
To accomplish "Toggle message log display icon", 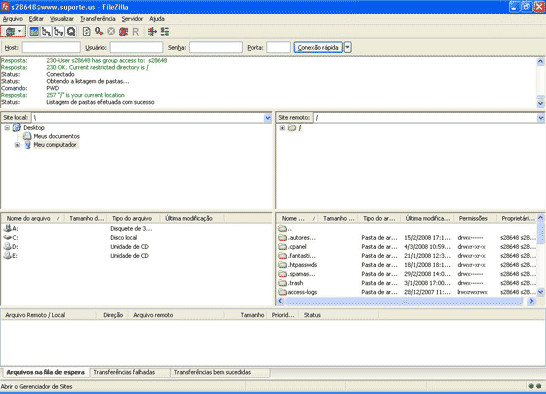I will (x=34, y=32).
